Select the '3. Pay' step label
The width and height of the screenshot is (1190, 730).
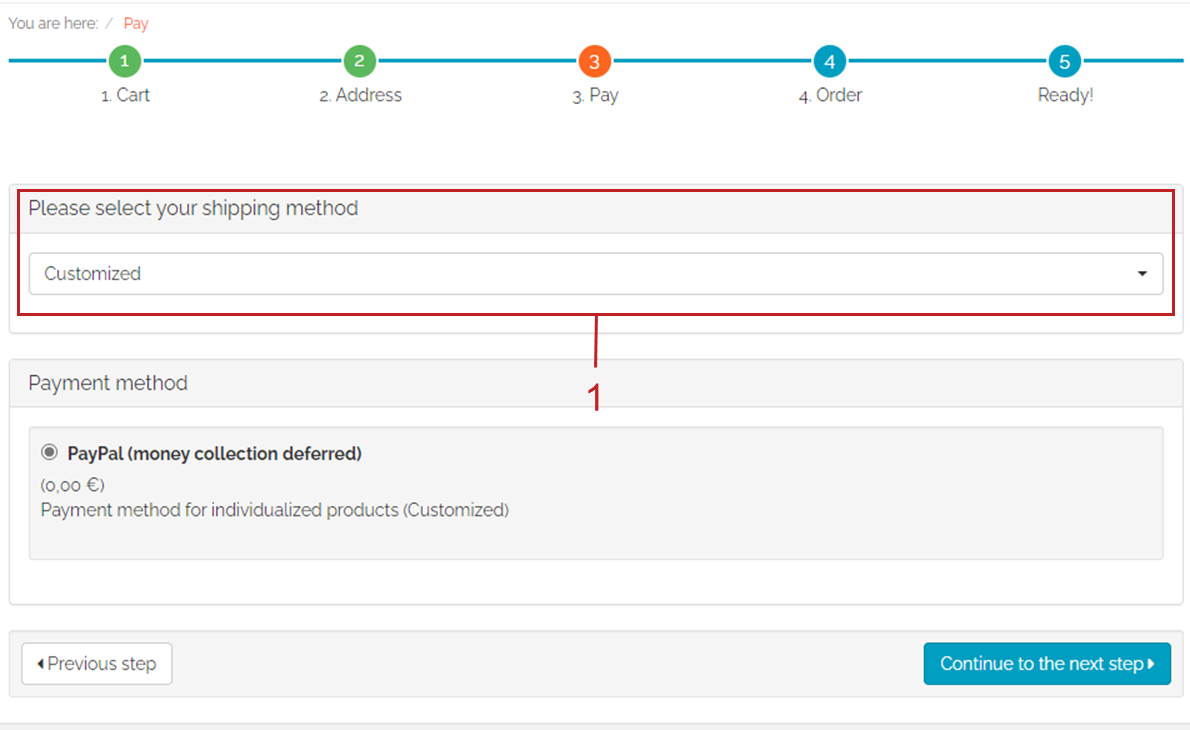(595, 95)
